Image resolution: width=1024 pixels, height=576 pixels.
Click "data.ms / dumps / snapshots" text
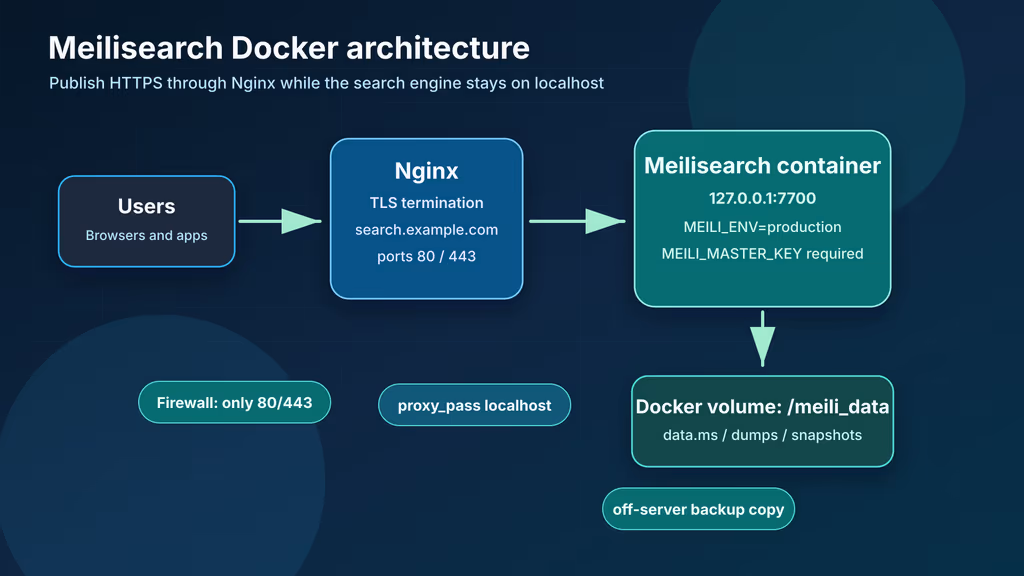pos(762,436)
